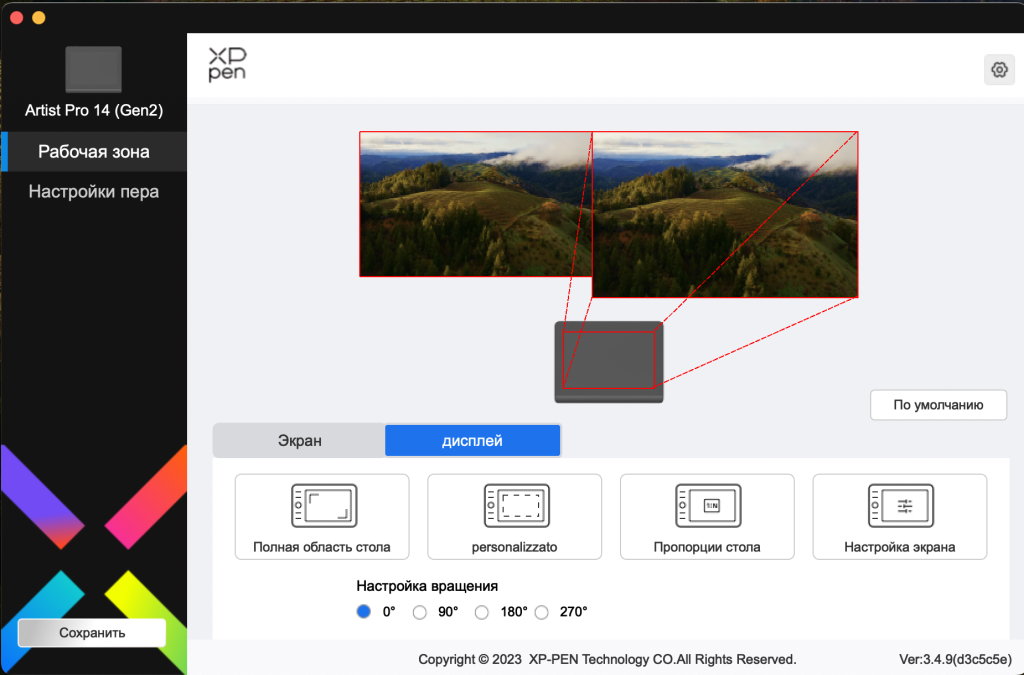
Task: Select 270° rotation
Action: [x=542, y=612]
